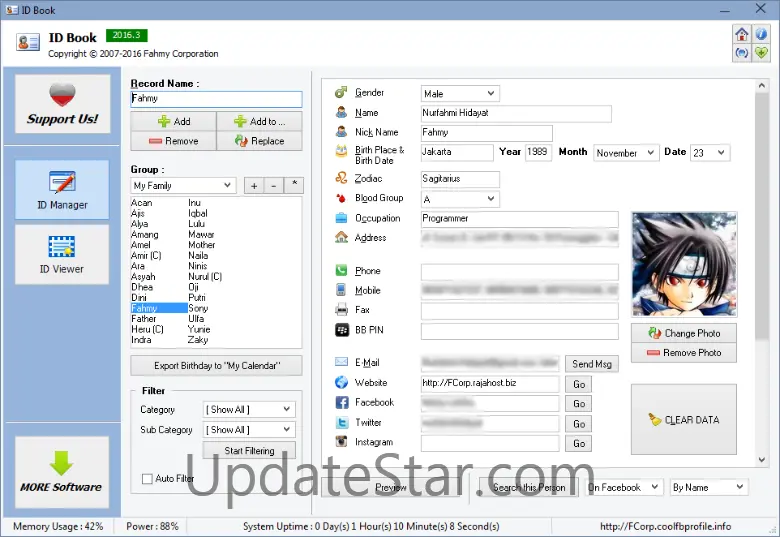
Task: Click the BlackBerry BB PIN icon
Action: pyautogui.click(x=342, y=330)
